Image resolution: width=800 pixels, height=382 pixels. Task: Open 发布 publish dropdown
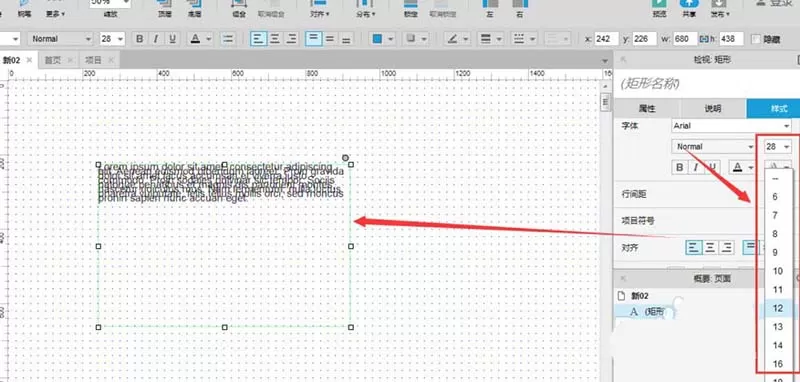pos(720,14)
